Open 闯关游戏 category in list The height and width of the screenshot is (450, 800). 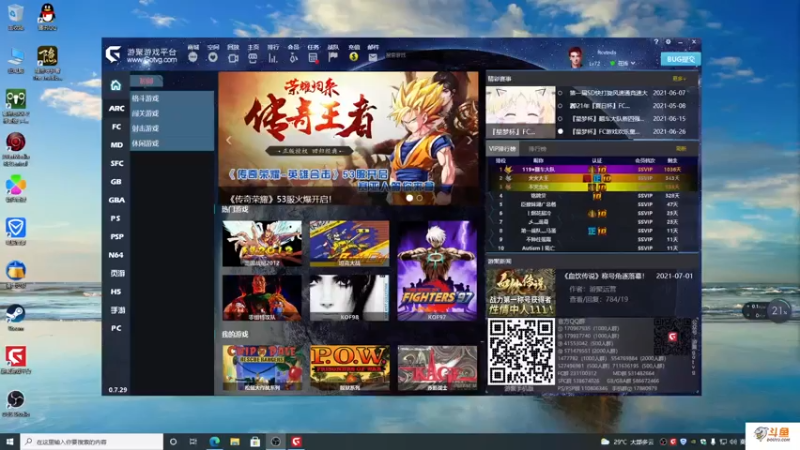pos(171,113)
